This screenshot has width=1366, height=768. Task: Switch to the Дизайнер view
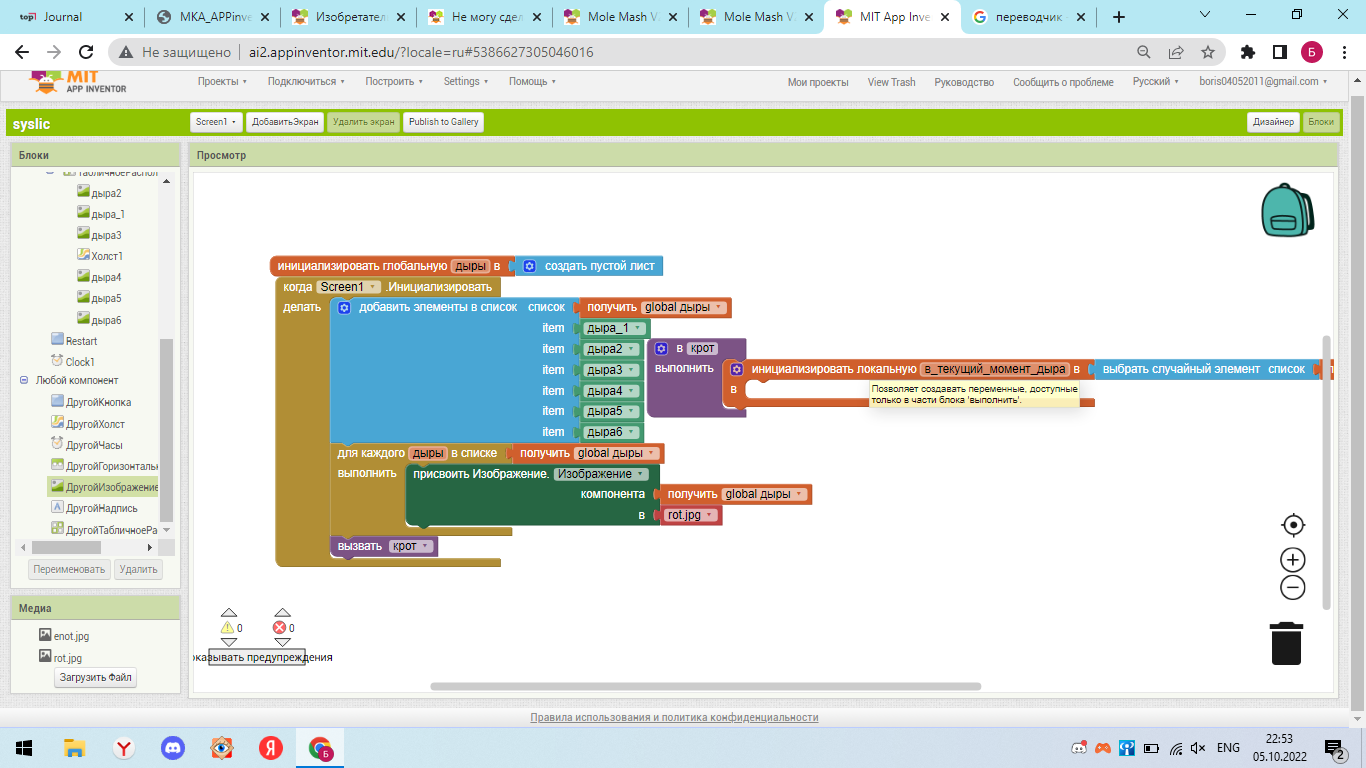[x=1273, y=122]
